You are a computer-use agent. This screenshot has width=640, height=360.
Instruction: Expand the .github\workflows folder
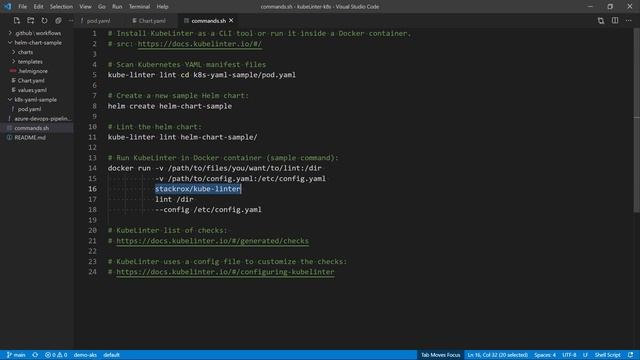pyautogui.click(x=38, y=33)
